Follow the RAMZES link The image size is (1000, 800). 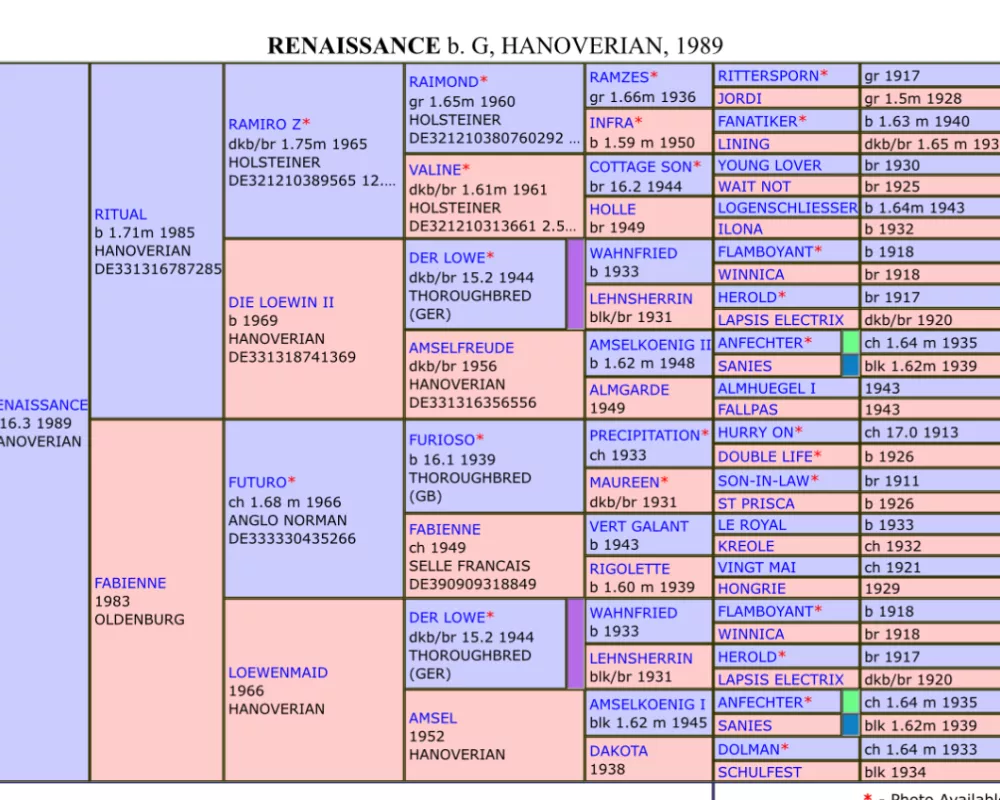pyautogui.click(x=619, y=78)
